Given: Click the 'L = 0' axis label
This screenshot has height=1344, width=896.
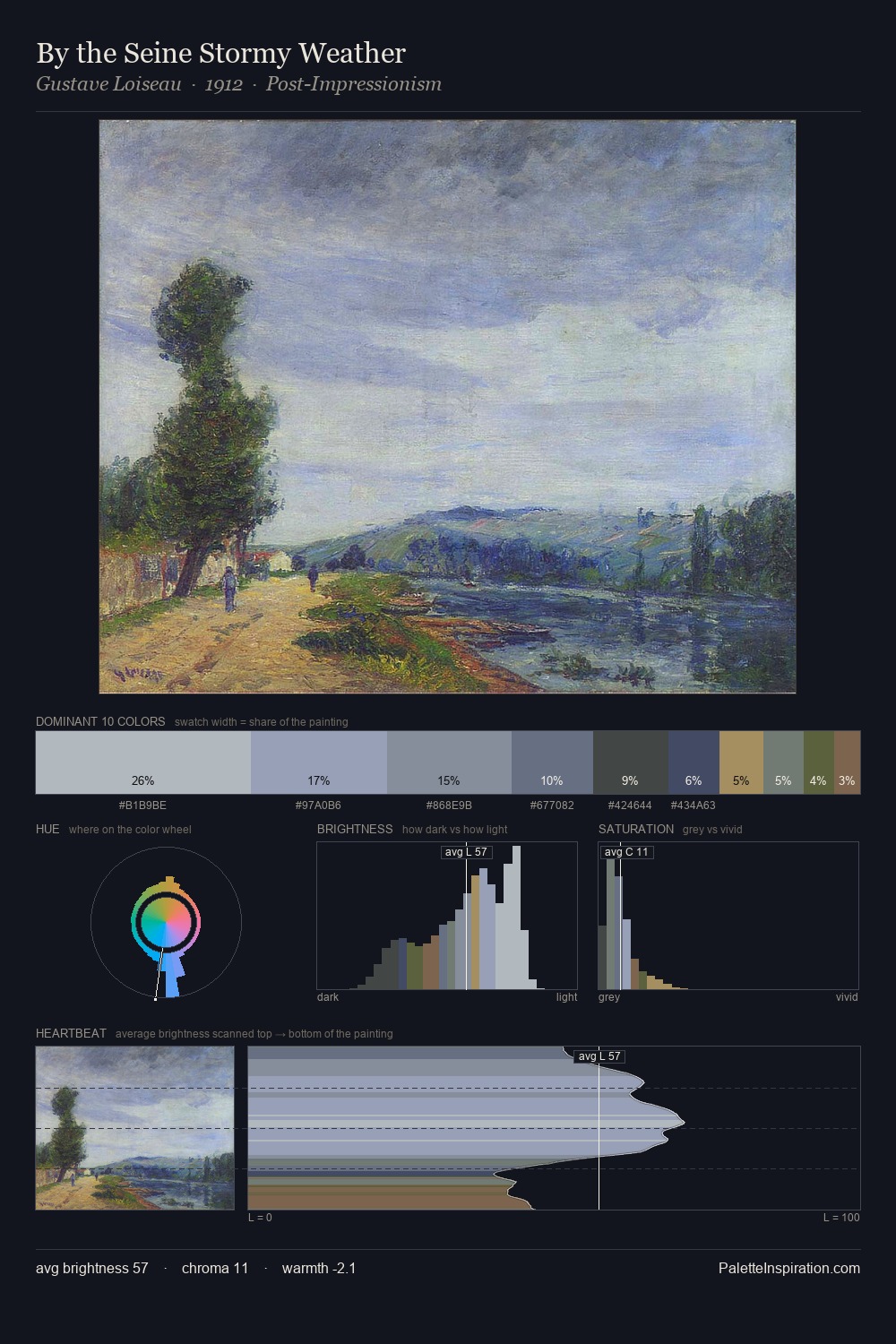Looking at the screenshot, I should pyautogui.click(x=260, y=1218).
